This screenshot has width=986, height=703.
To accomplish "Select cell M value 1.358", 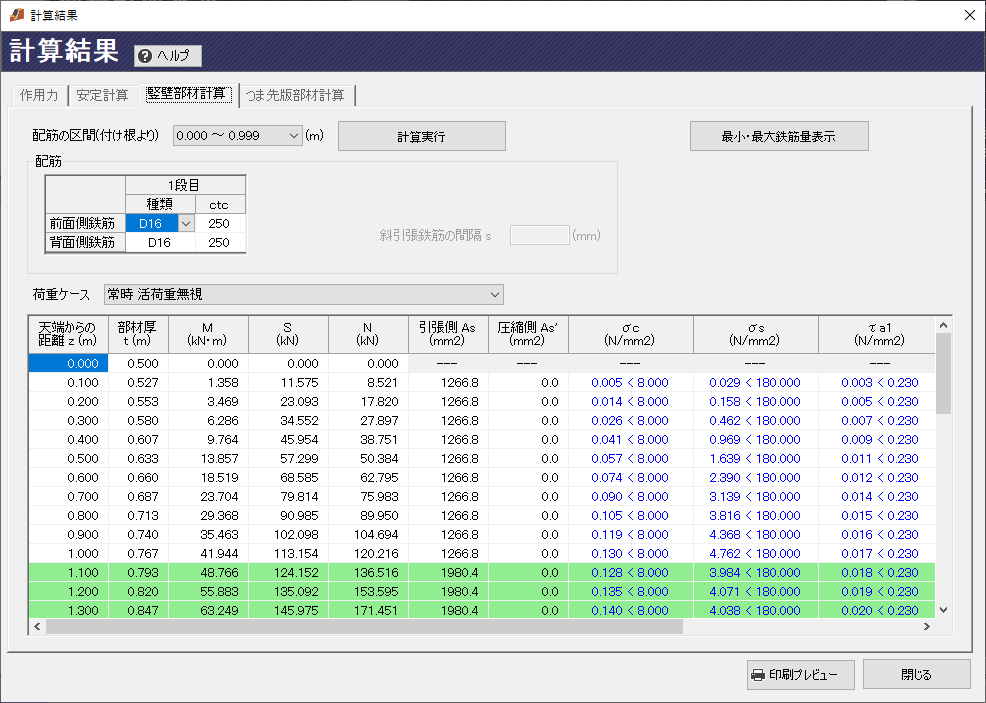I will (x=208, y=382).
